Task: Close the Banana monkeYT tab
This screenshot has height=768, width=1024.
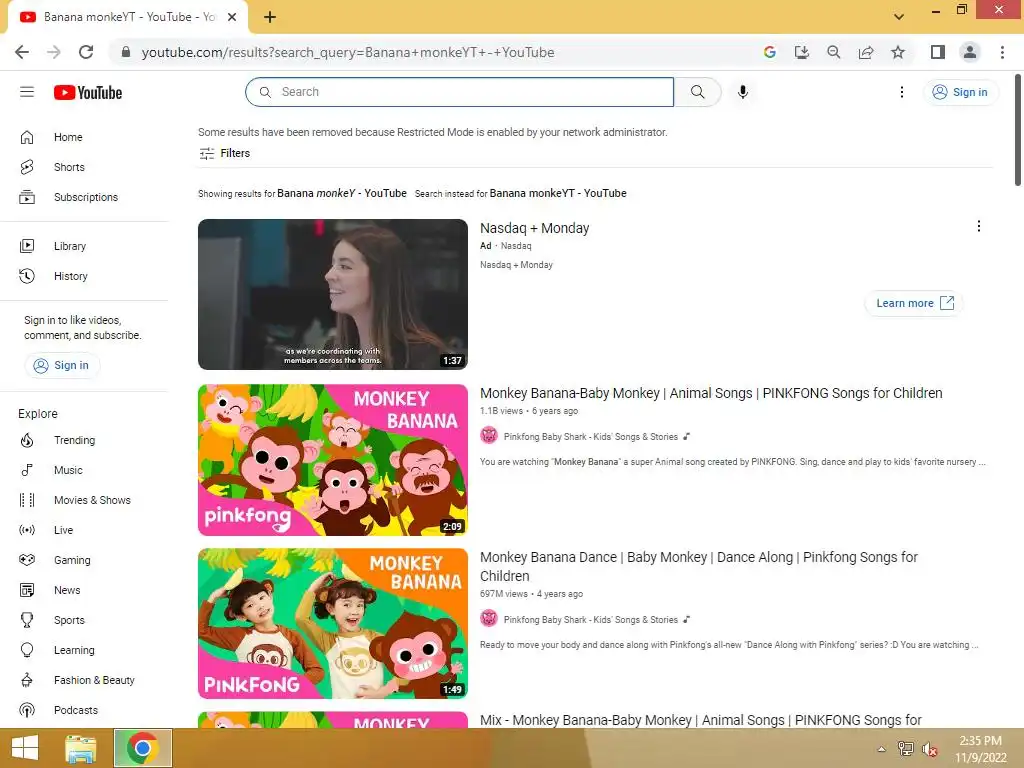Action: pos(232,17)
